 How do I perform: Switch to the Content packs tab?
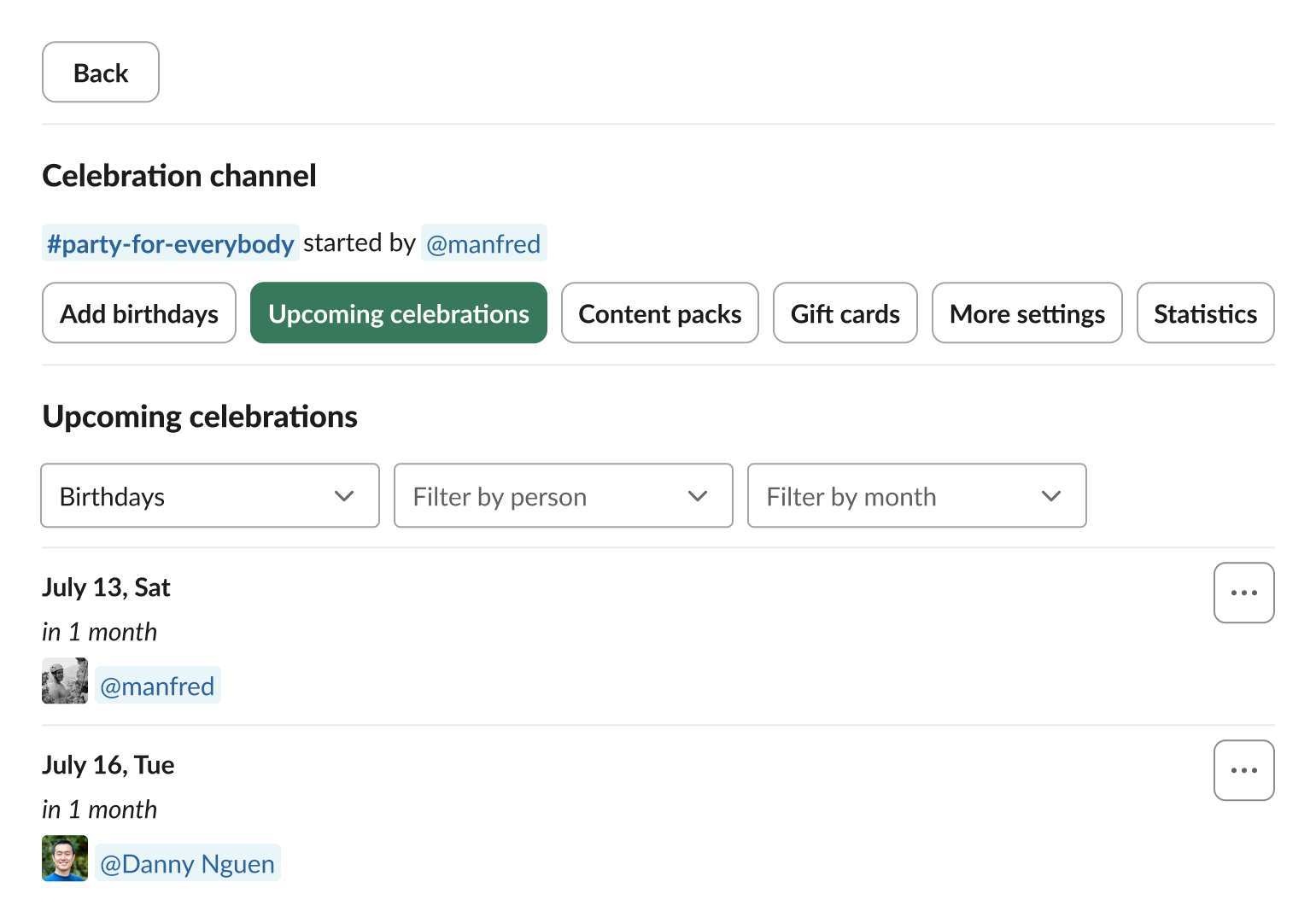(x=659, y=313)
